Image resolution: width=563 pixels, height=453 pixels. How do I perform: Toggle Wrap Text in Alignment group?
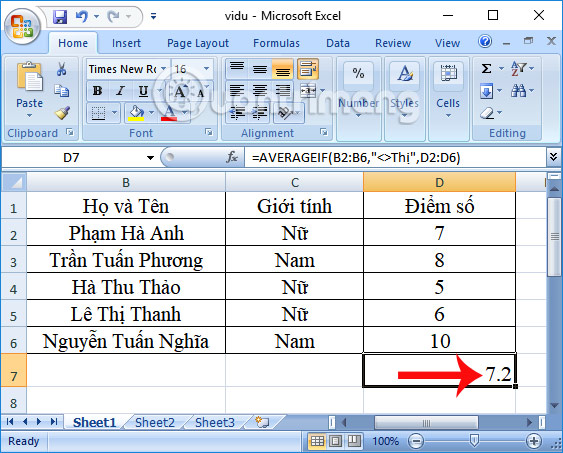[x=308, y=68]
